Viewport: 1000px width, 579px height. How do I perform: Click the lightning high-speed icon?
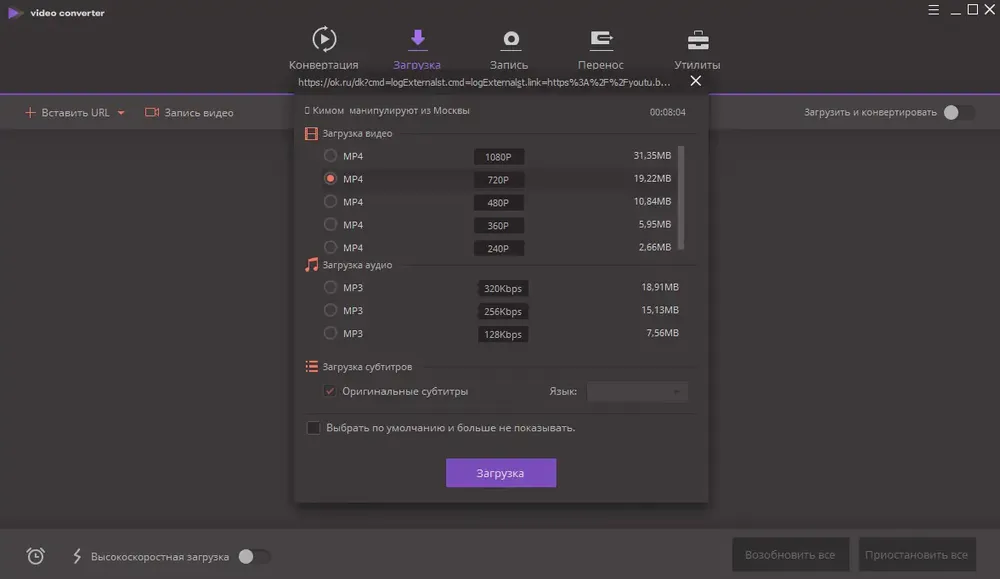(77, 556)
